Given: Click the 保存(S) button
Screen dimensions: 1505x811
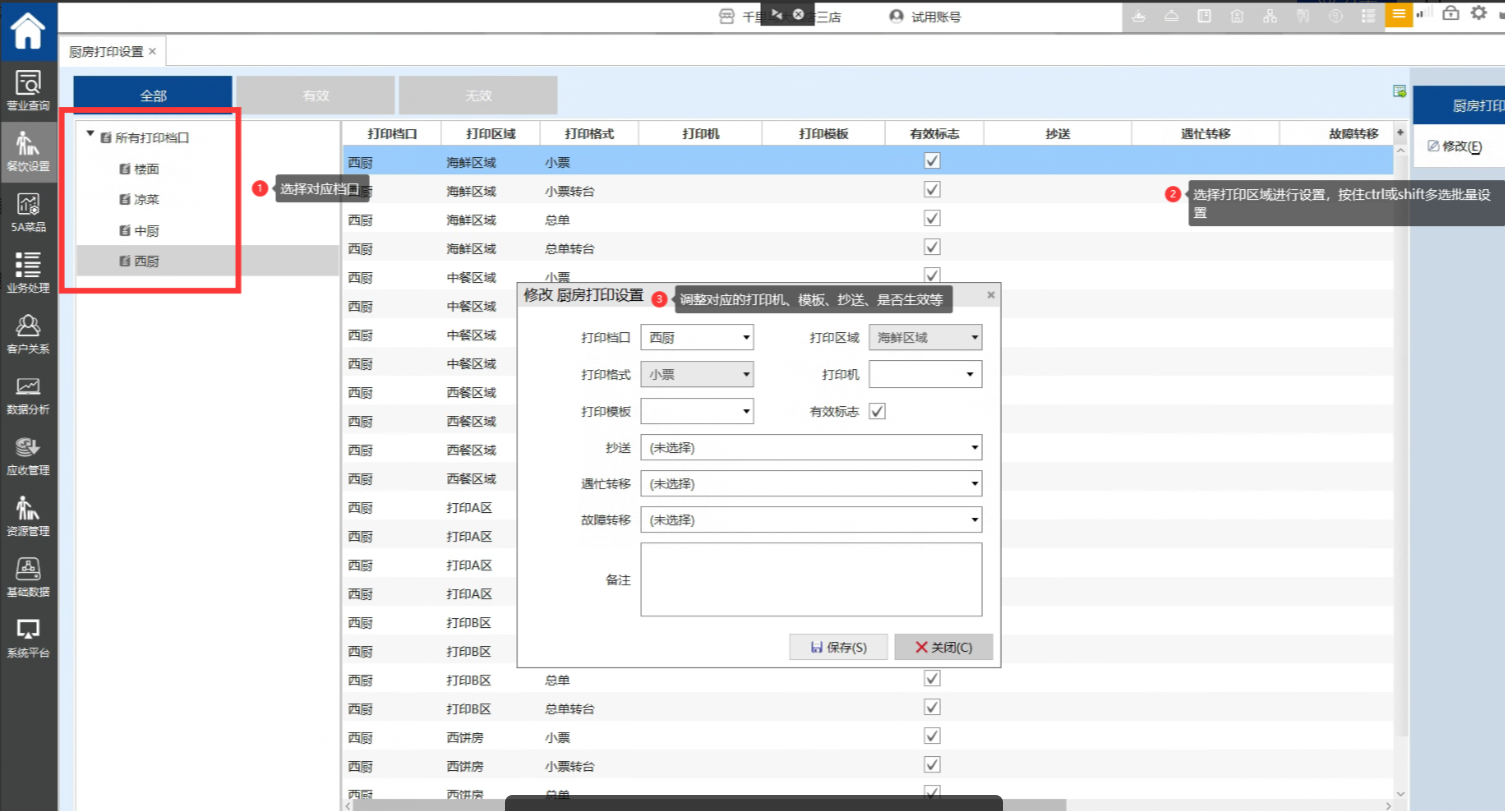Looking at the screenshot, I should coord(838,647).
